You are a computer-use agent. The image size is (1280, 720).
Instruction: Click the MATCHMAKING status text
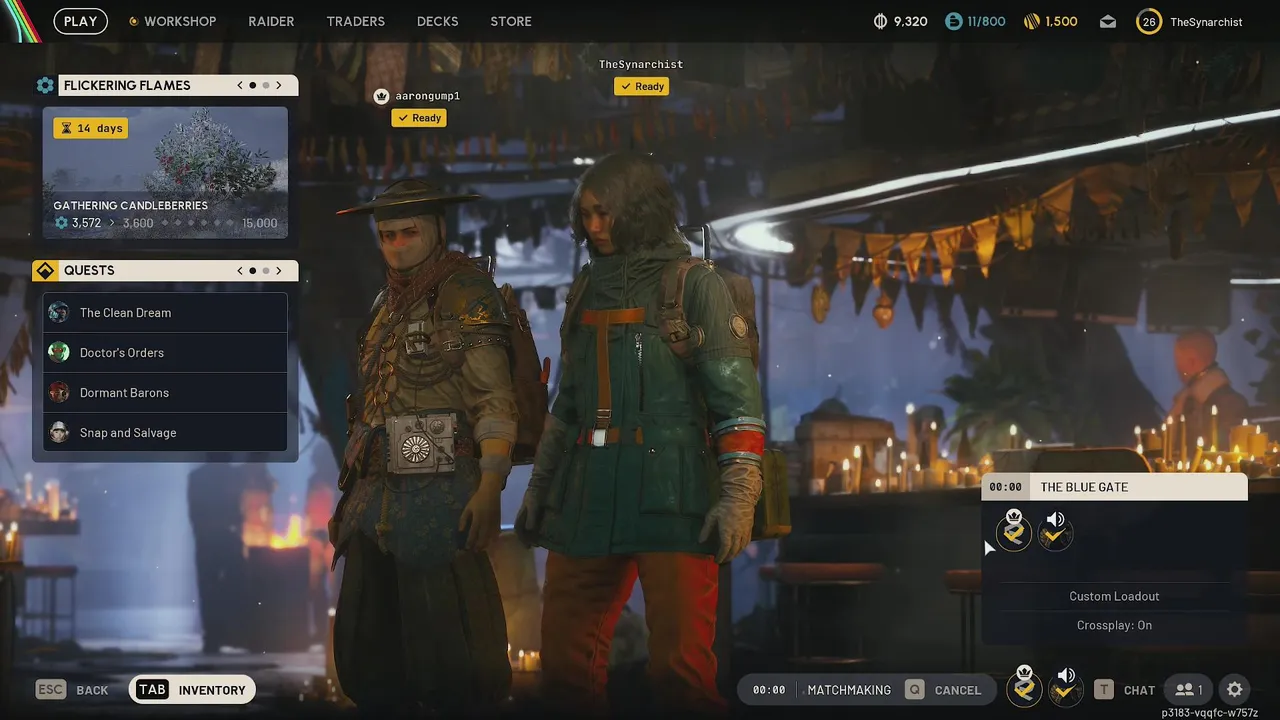[849, 690]
